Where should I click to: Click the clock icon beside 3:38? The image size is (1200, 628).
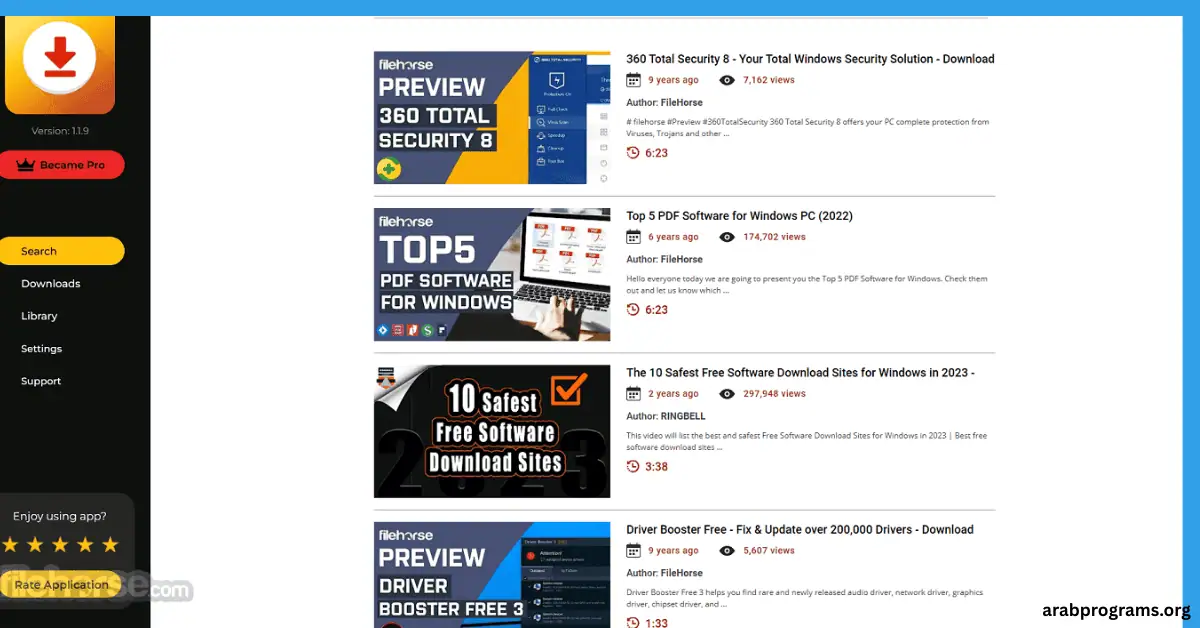[x=633, y=467]
